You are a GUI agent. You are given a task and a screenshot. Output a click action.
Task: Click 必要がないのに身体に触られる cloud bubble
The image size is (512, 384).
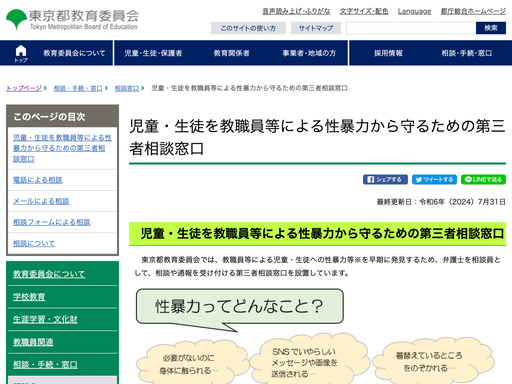tap(192, 363)
